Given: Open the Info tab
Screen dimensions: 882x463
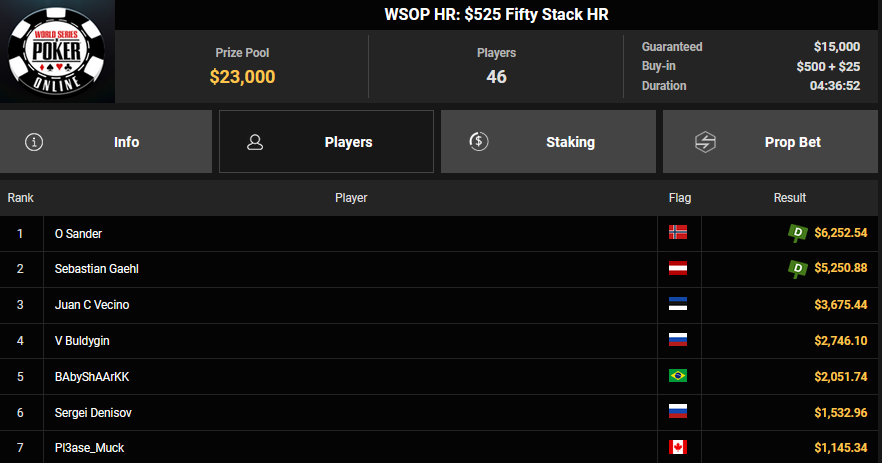Looking at the screenshot, I should coord(106,142).
